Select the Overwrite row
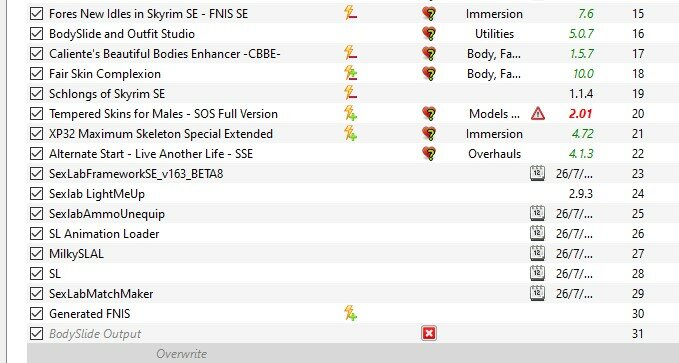This screenshot has height=363, width=679. click(x=353, y=353)
